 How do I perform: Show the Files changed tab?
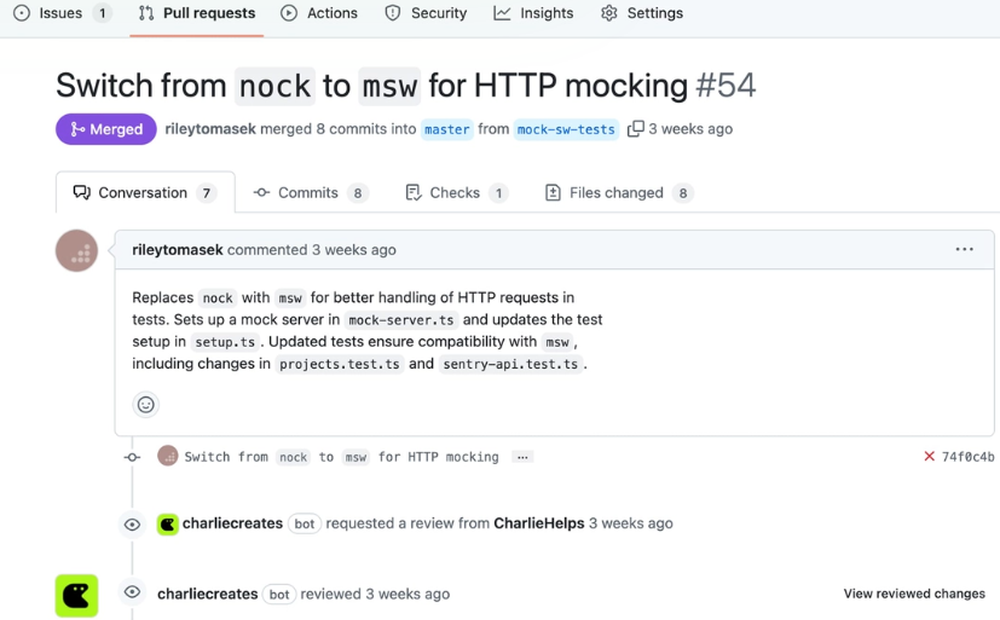[617, 193]
